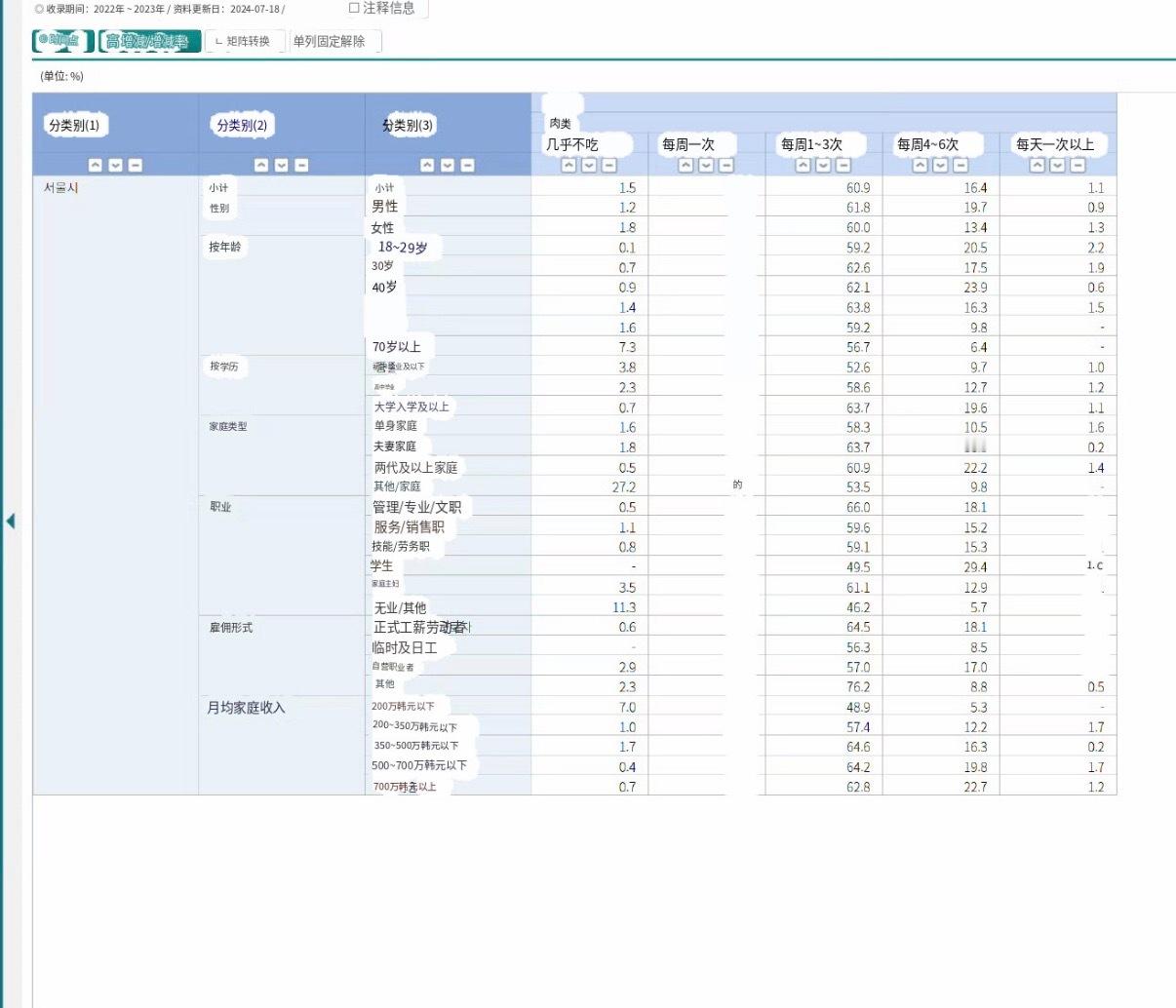1176x1008 pixels.
Task: Select the 每天一次以上 column header
Action: (1055, 144)
